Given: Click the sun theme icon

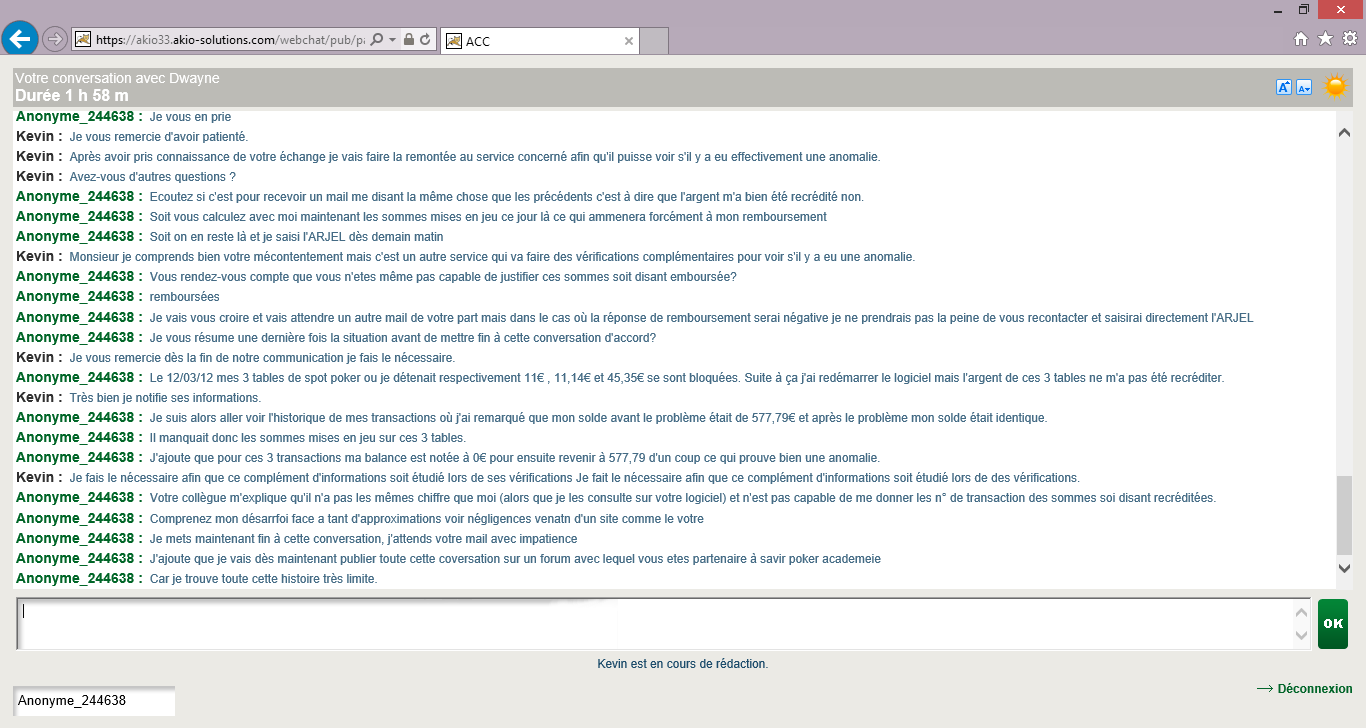Looking at the screenshot, I should [1335, 87].
